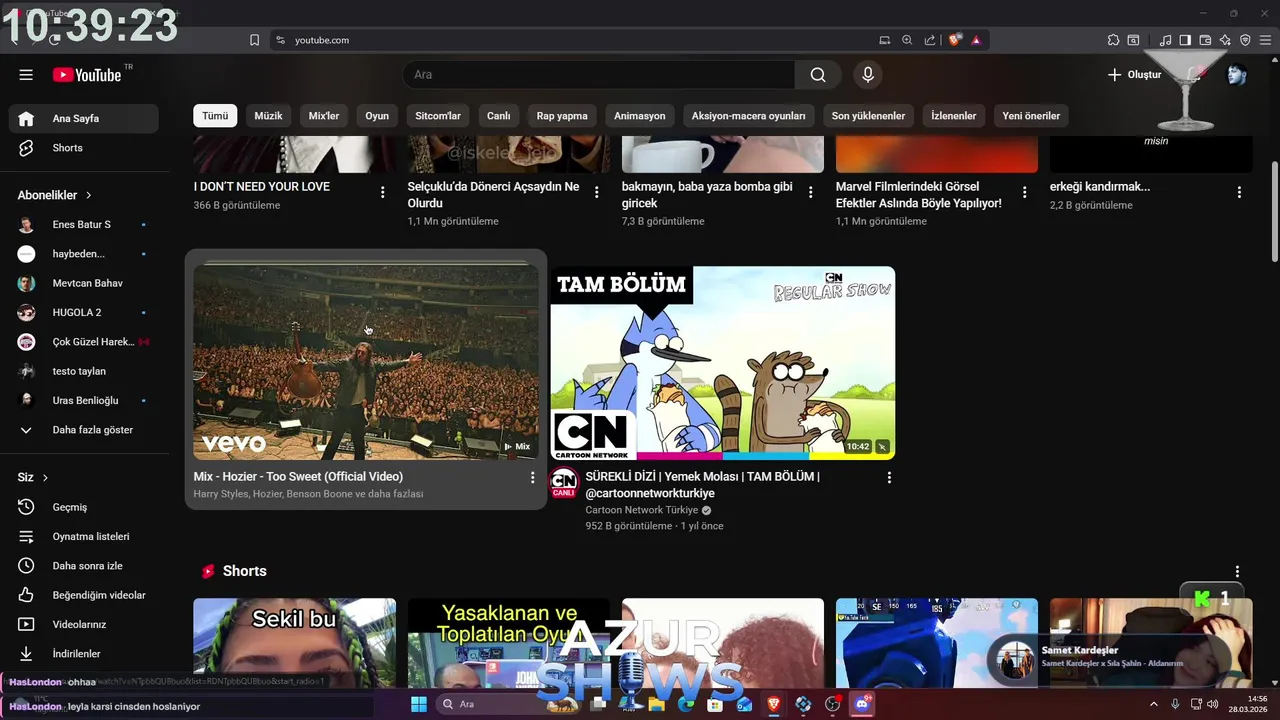Open the Uras Benlioğlu subscription
Screen dimensions: 1280x720
(84, 401)
